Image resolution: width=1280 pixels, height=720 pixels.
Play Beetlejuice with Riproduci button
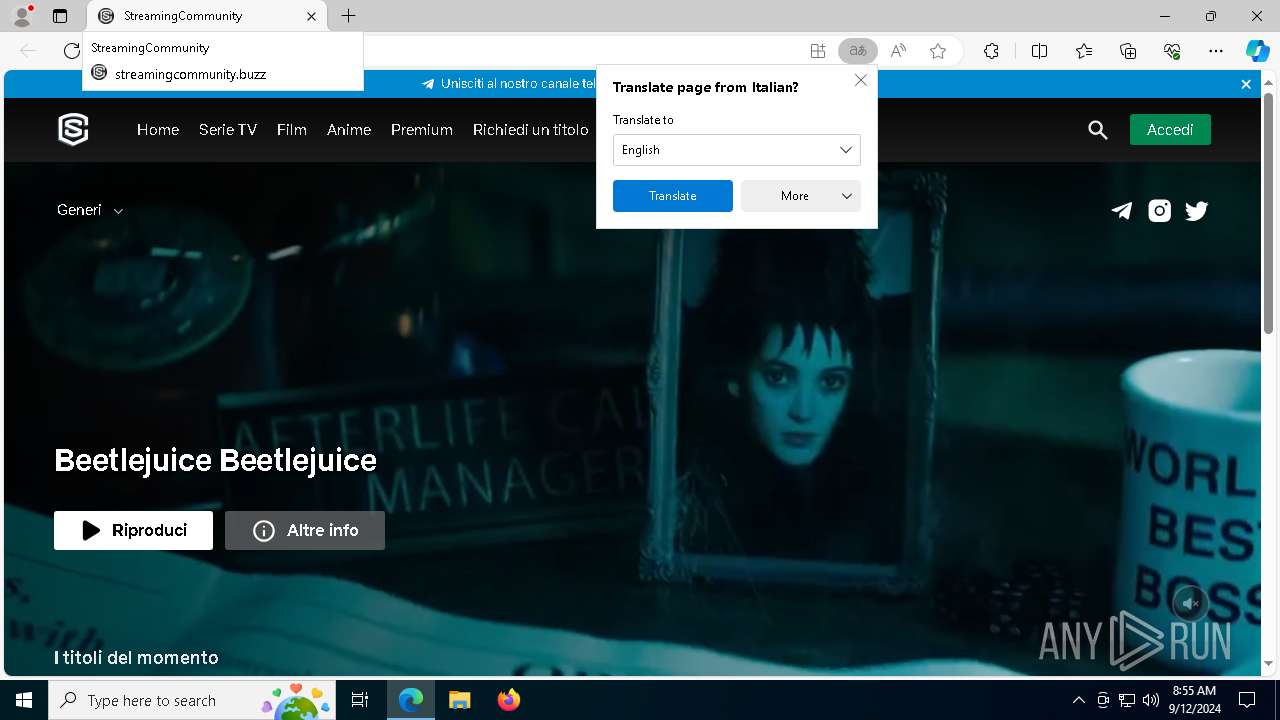coord(134,530)
